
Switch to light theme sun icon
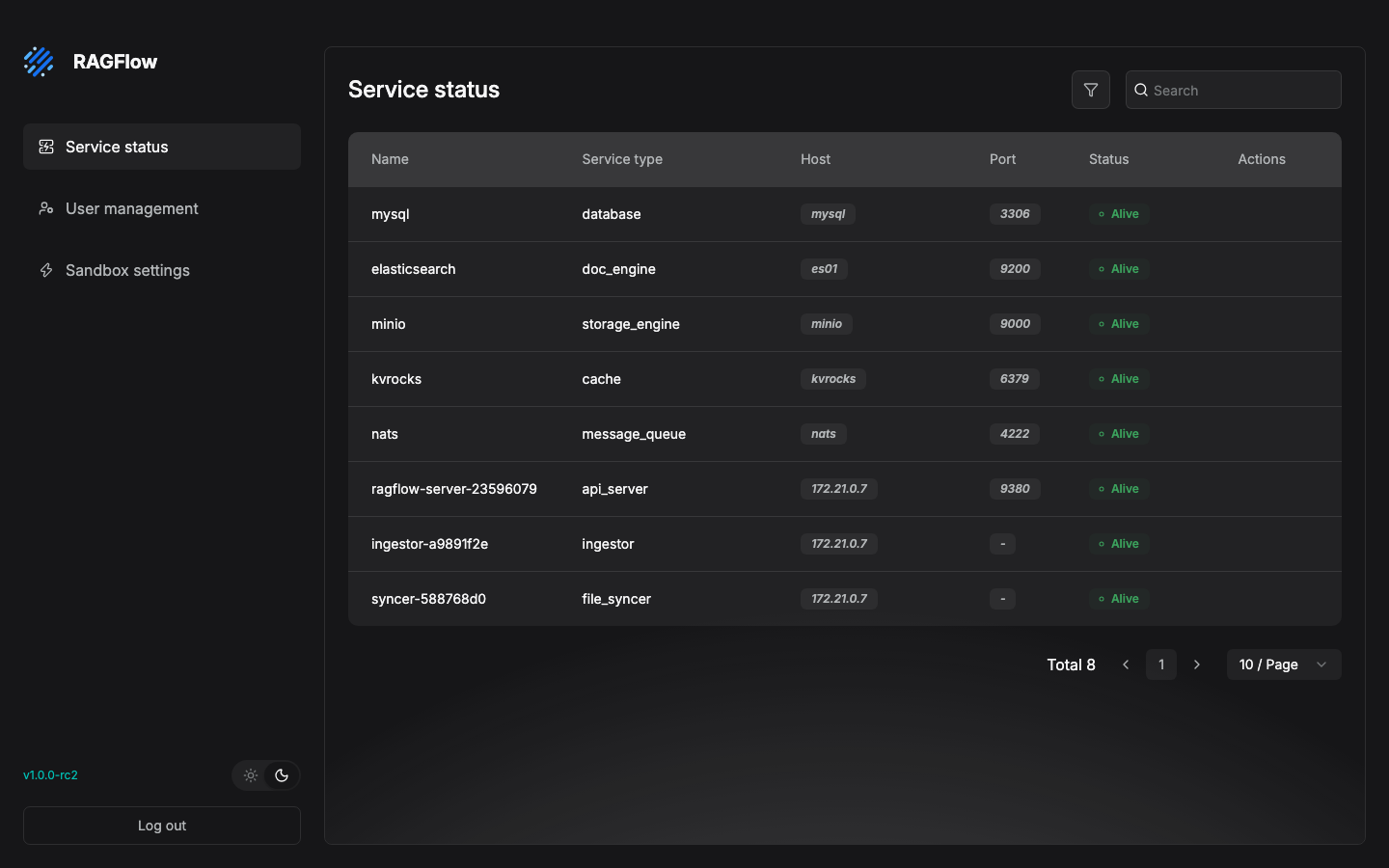pos(251,775)
